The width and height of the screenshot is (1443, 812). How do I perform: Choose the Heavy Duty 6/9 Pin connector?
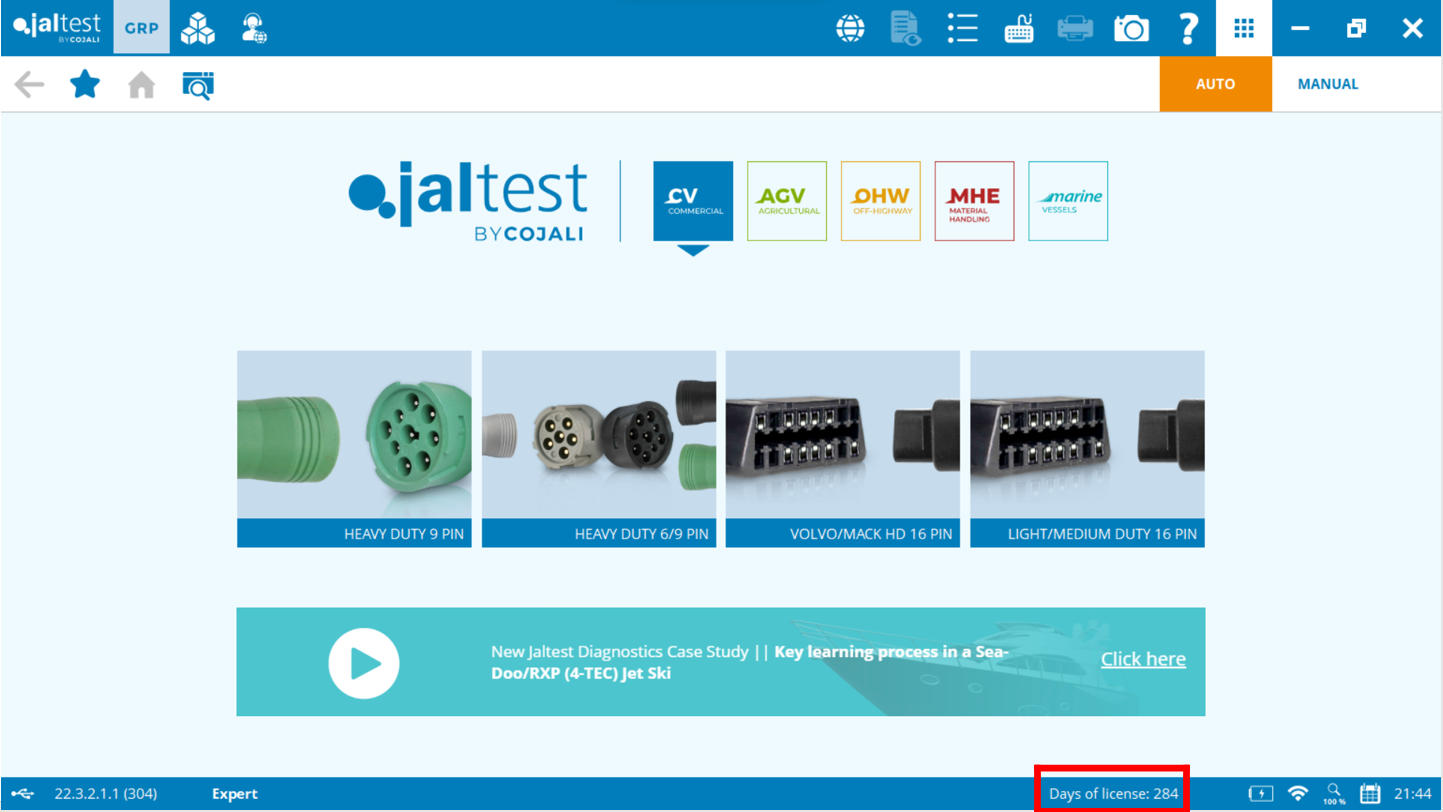pos(599,449)
